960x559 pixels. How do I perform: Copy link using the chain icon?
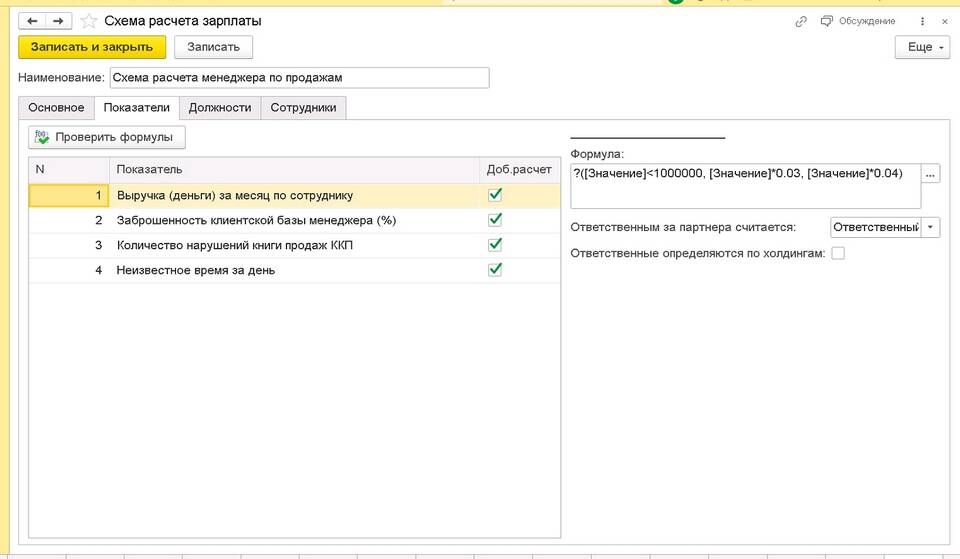click(x=800, y=20)
